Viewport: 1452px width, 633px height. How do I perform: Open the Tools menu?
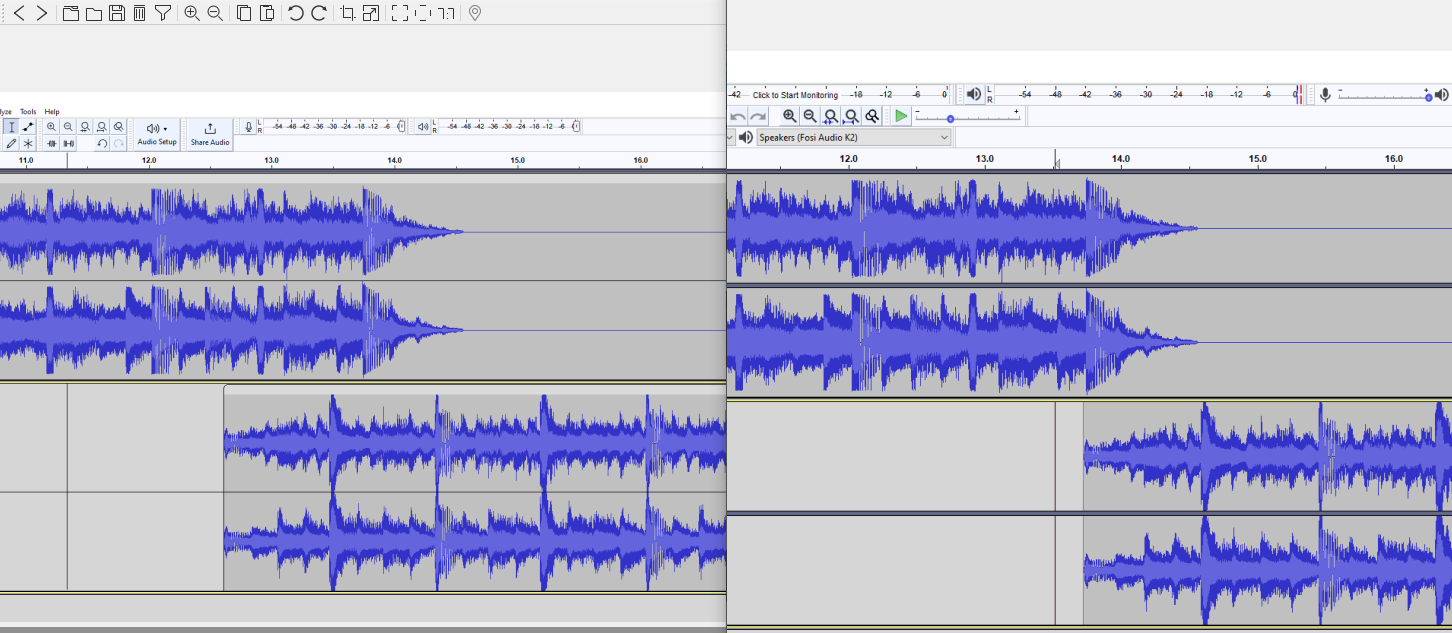coord(28,112)
